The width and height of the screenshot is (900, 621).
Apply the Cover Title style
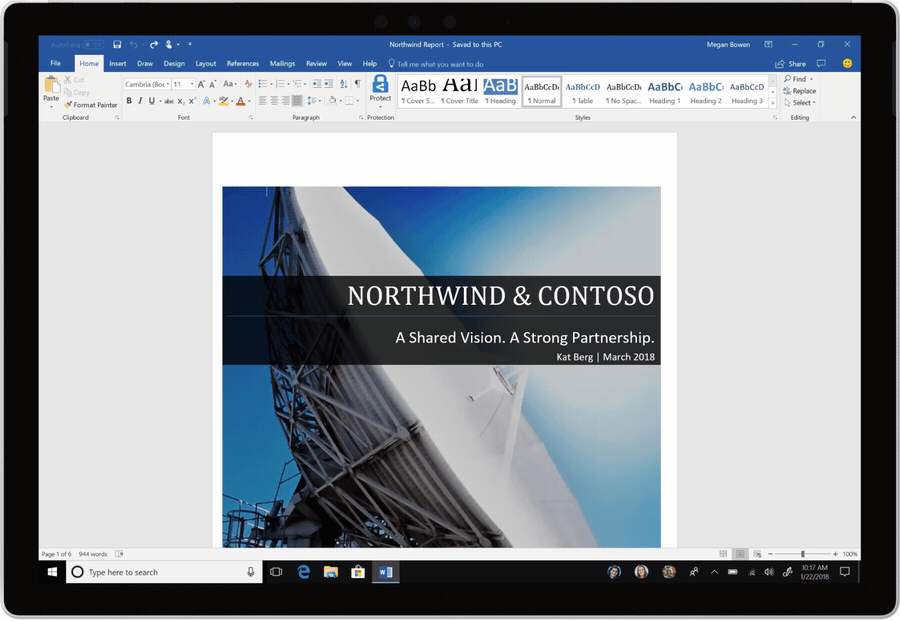tap(460, 92)
